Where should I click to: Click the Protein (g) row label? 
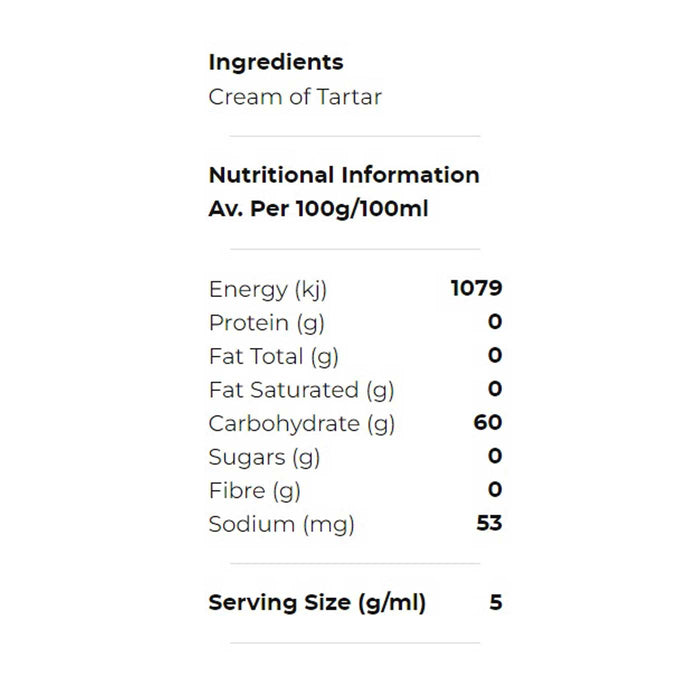(267, 322)
